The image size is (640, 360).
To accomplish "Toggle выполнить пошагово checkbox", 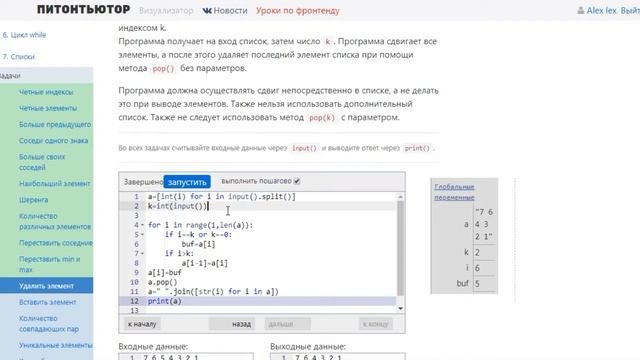I will tap(297, 181).
